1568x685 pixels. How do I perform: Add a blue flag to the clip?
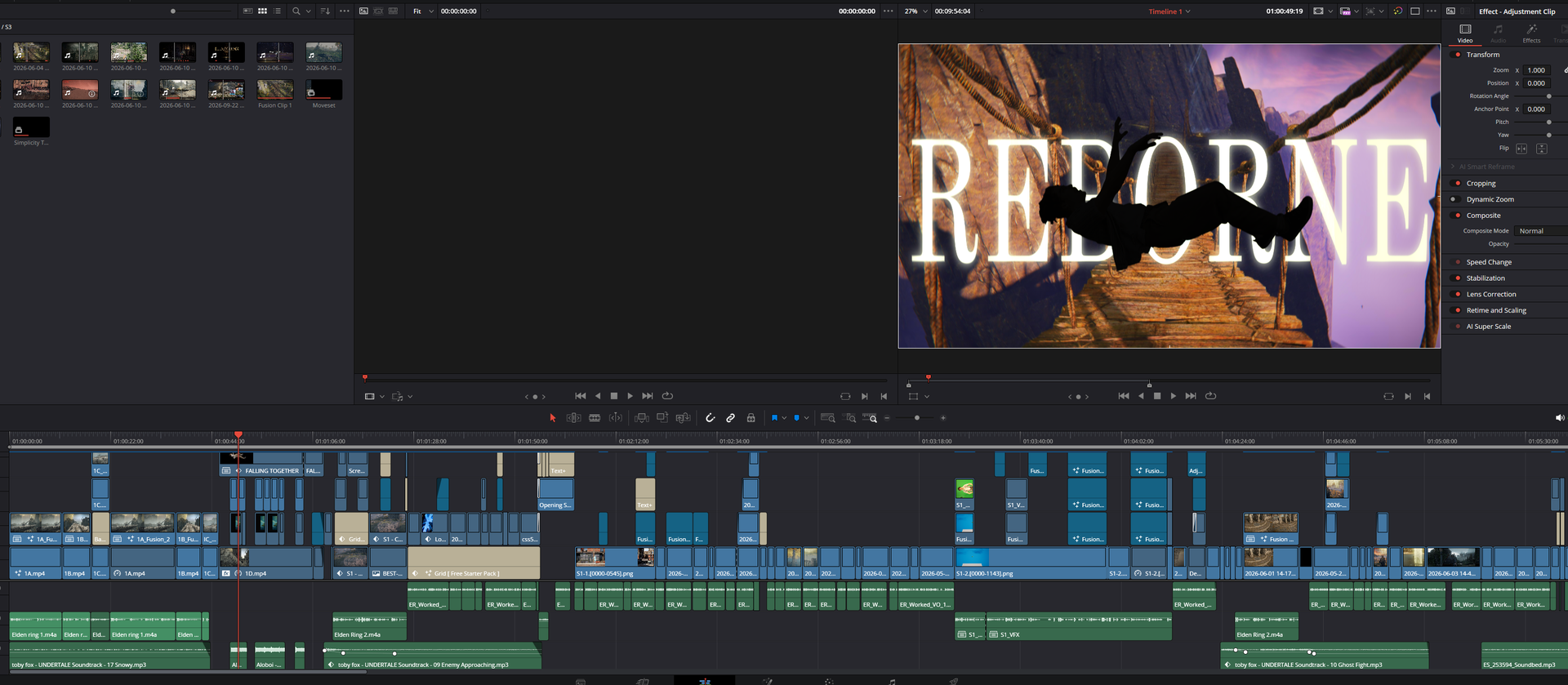pyautogui.click(x=774, y=418)
